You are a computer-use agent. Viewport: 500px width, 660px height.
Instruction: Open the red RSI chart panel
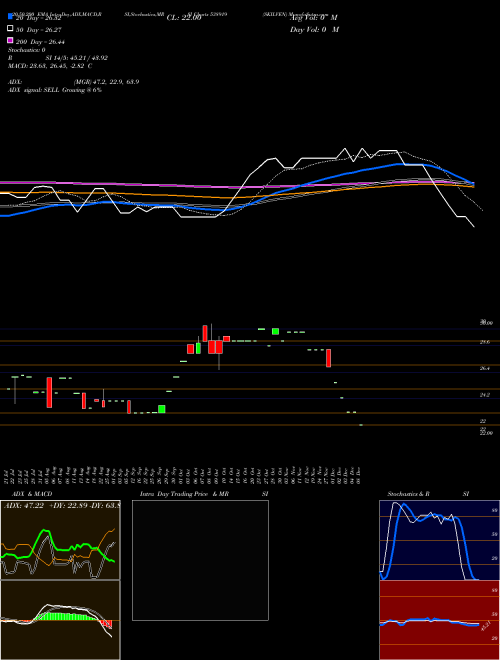[439, 620]
